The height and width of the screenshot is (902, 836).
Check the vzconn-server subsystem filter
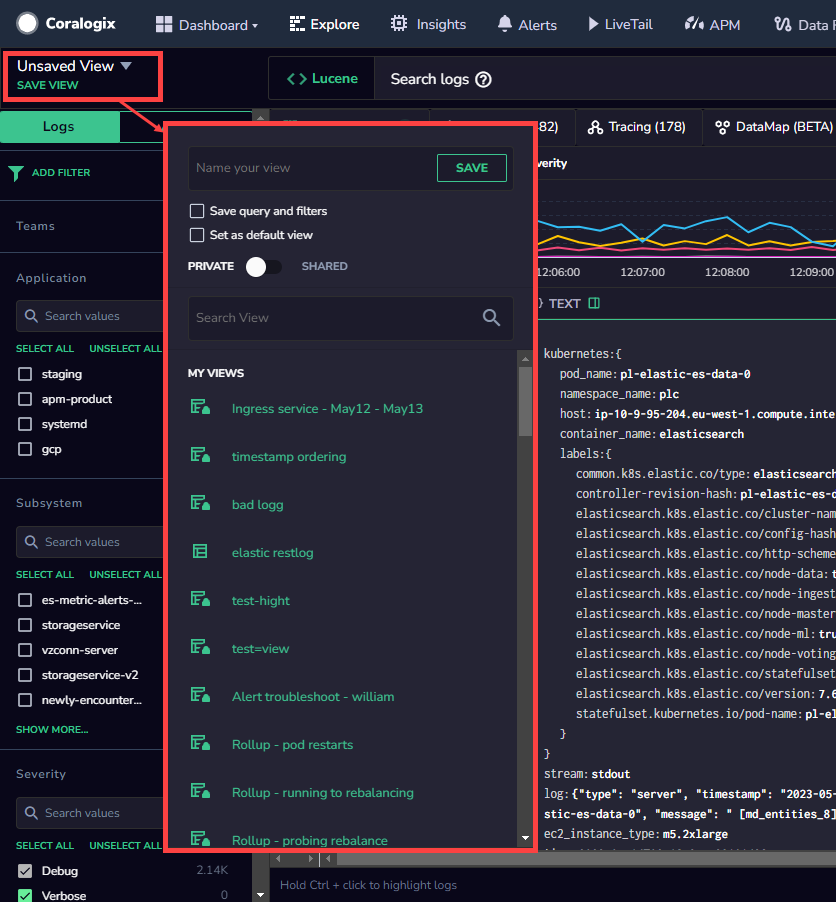tap(25, 650)
